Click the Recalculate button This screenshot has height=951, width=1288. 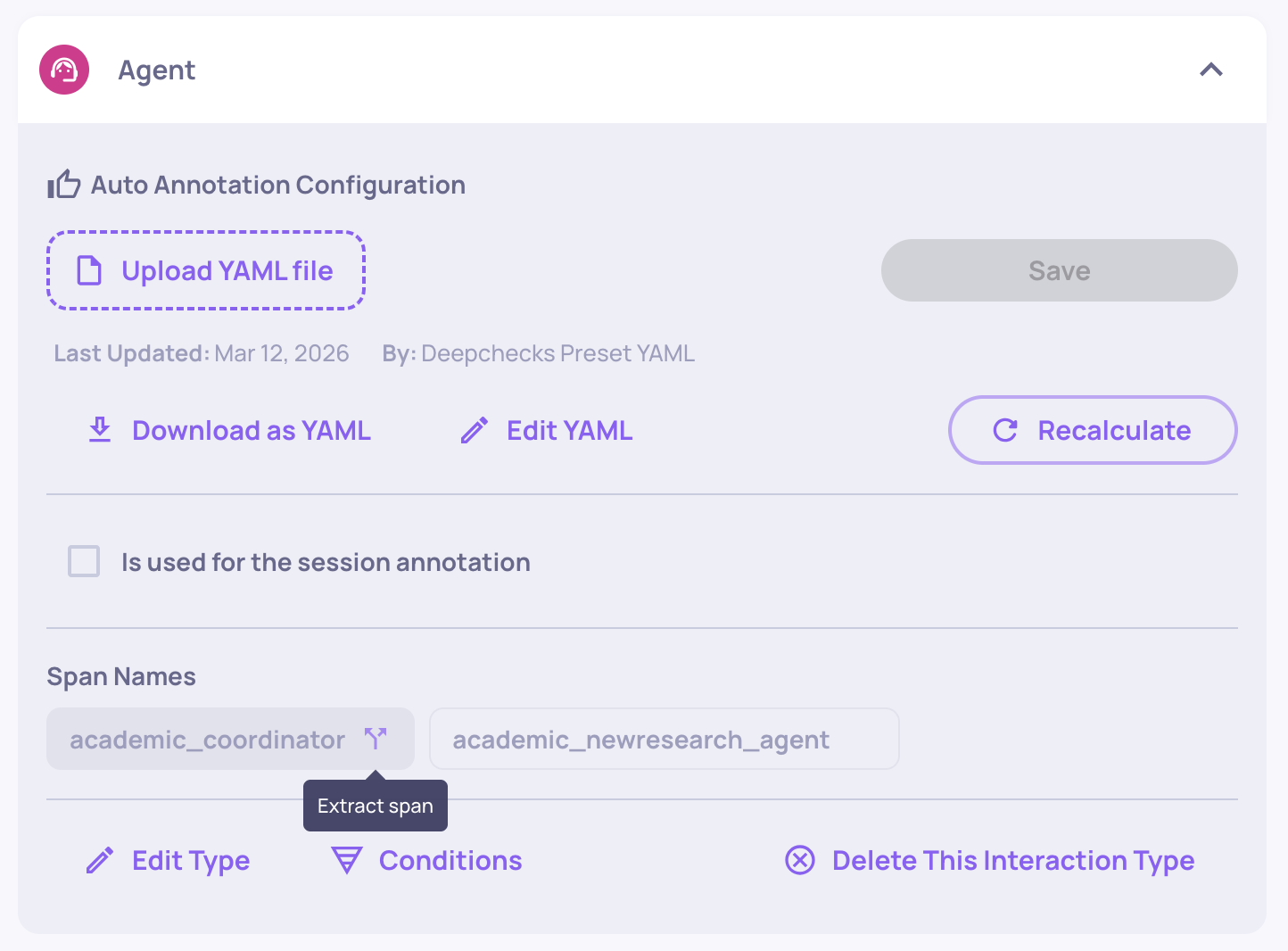(x=1092, y=430)
